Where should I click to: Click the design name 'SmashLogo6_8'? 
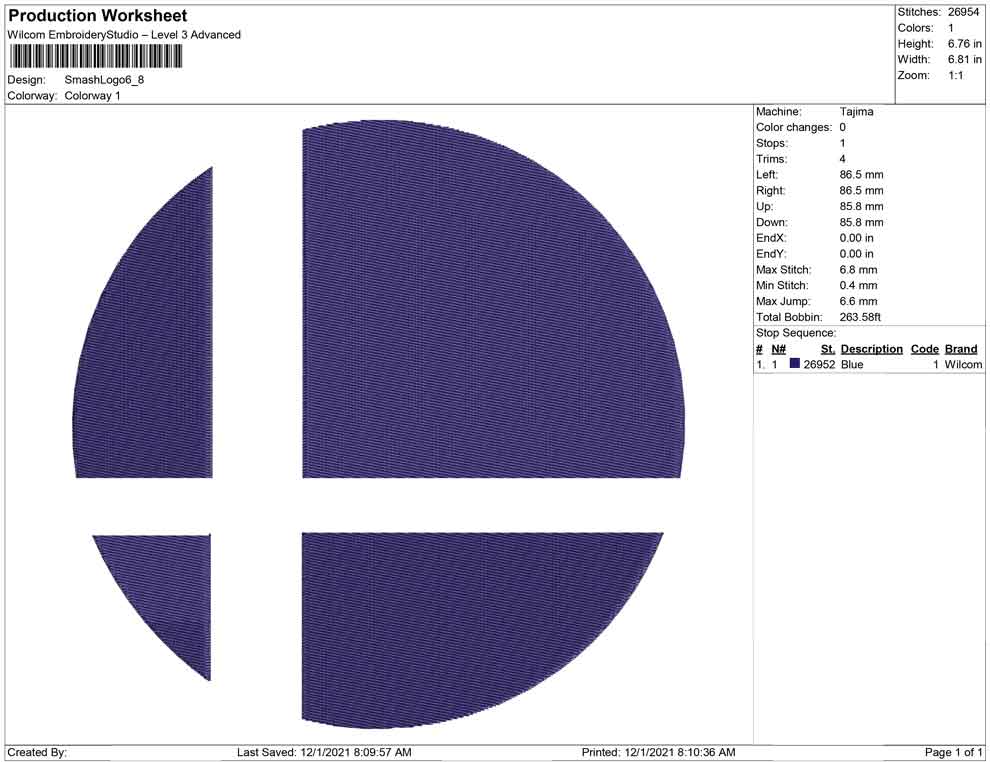click(x=104, y=80)
